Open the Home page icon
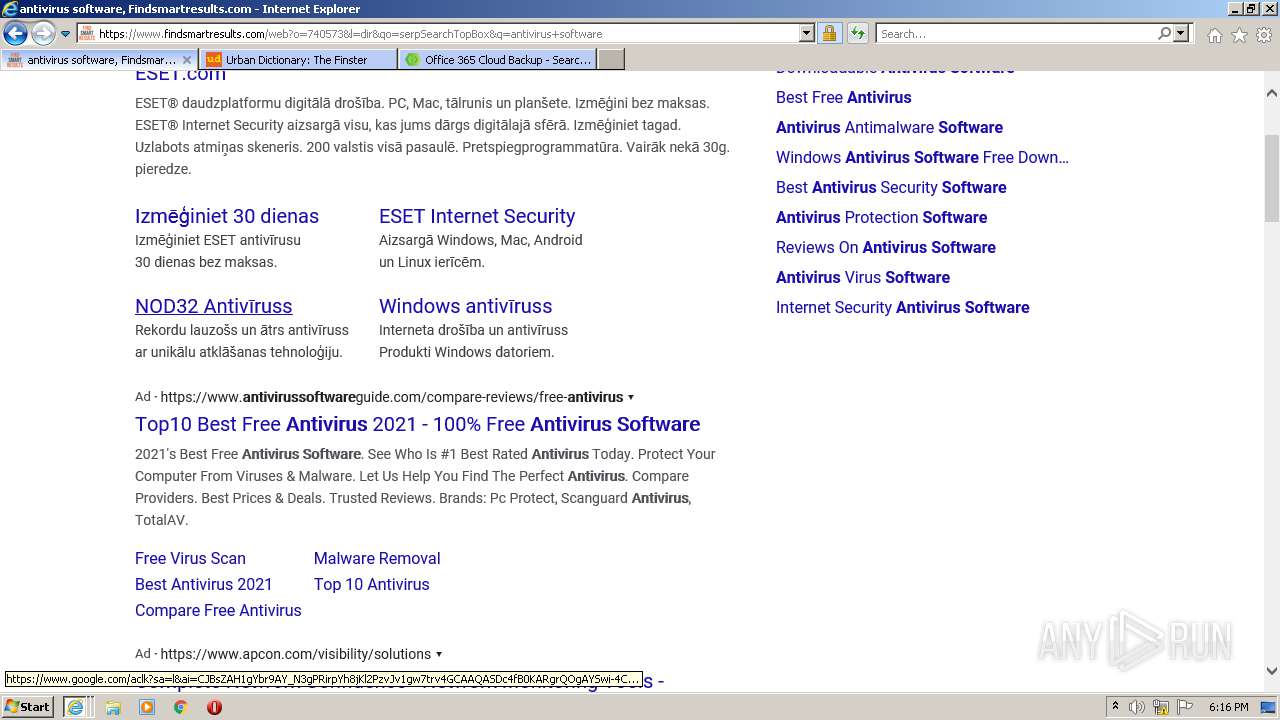 pos(1214,35)
